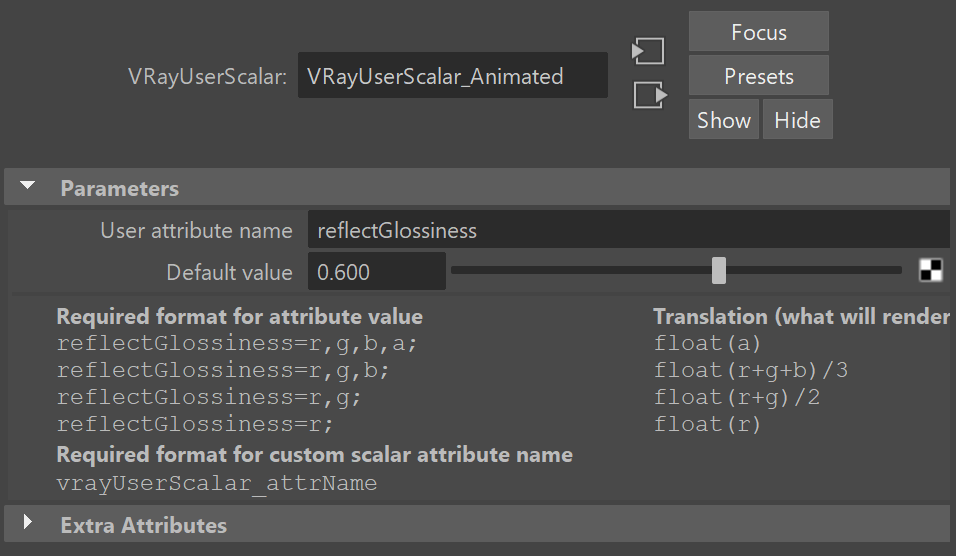This screenshot has width=956, height=556.
Task: Click the VRayUserScalar node name field
Action: point(452,75)
